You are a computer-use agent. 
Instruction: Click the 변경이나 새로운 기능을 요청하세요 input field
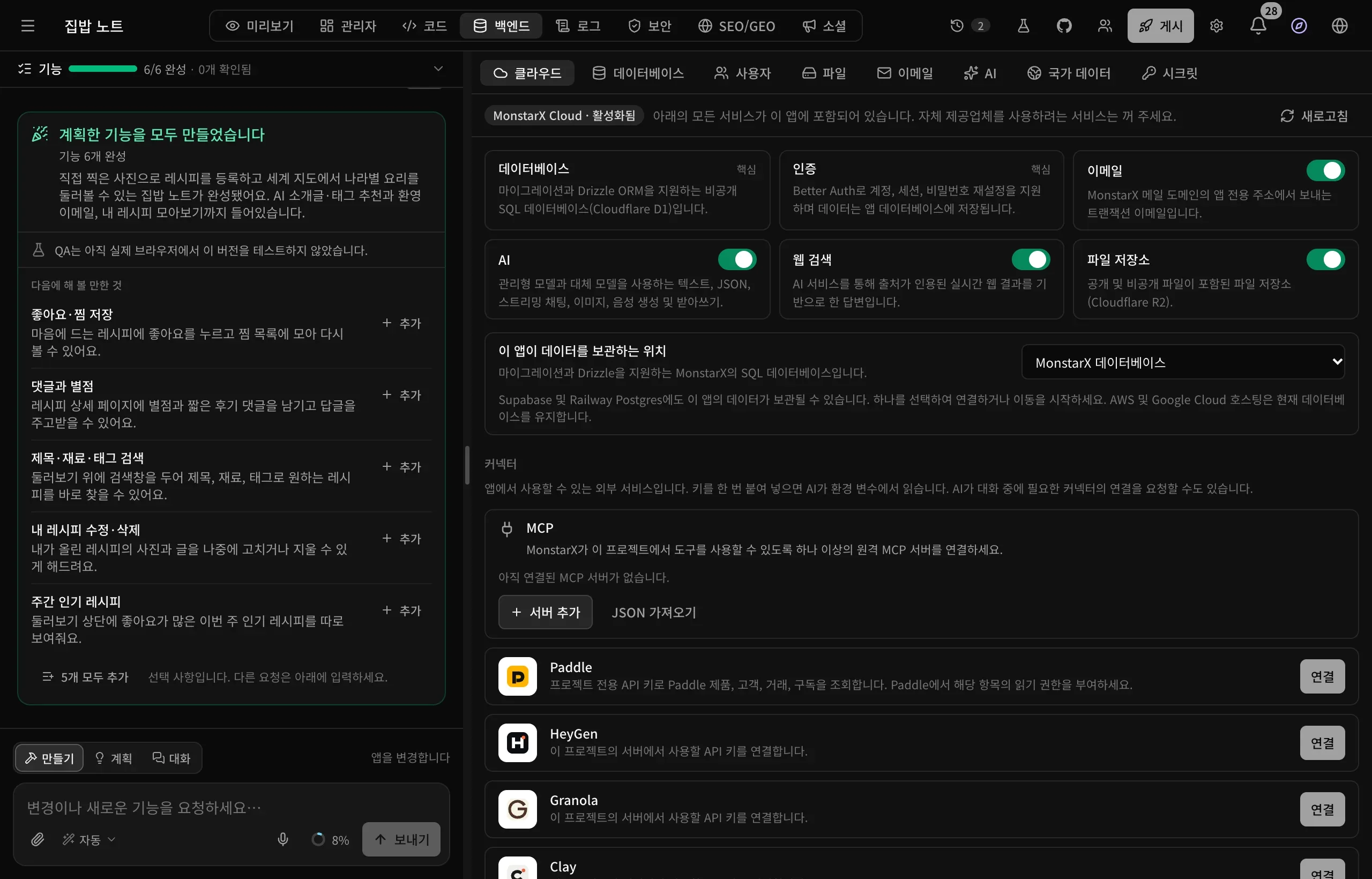point(231,807)
